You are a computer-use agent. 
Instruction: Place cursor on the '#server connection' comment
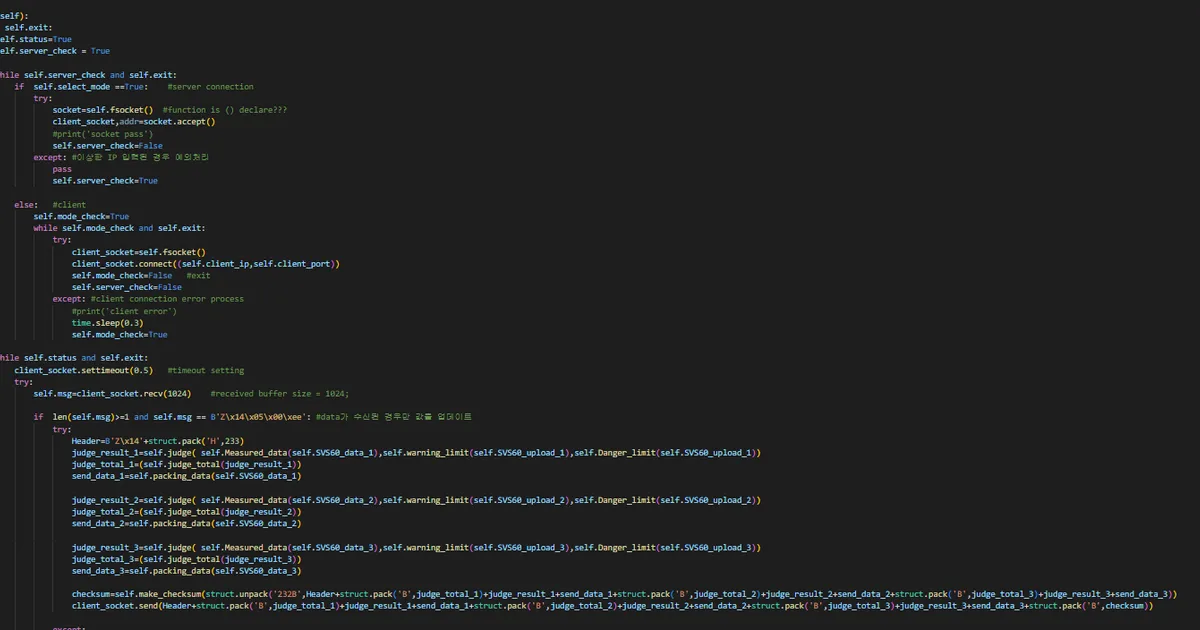click(x=210, y=87)
